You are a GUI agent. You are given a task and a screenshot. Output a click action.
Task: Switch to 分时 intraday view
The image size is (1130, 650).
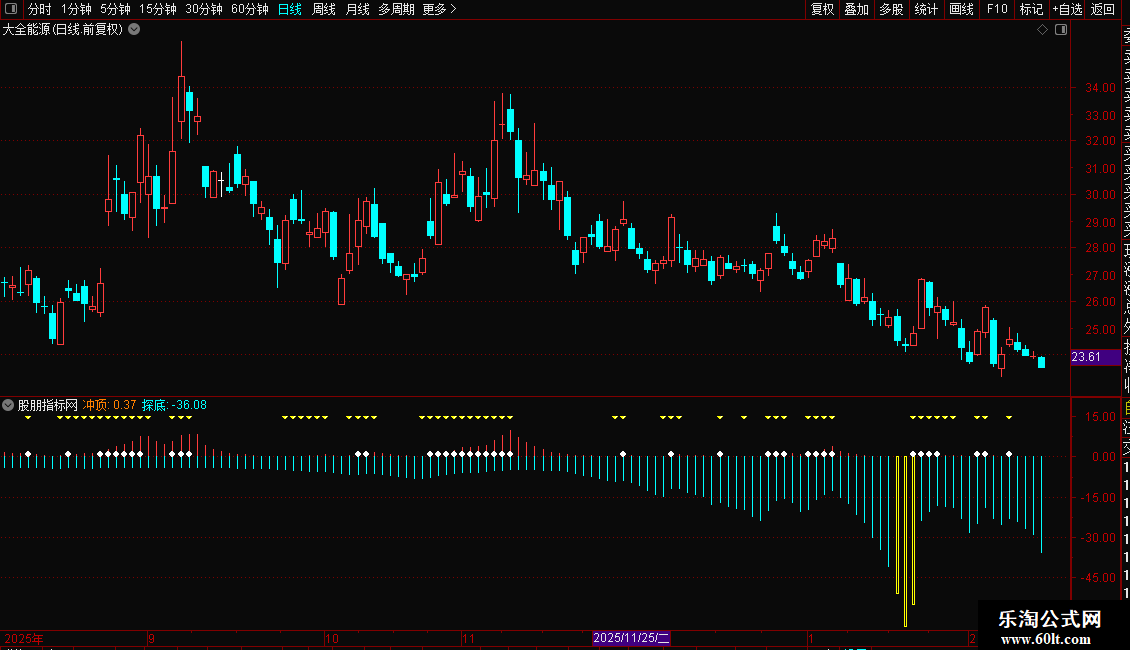pos(40,9)
